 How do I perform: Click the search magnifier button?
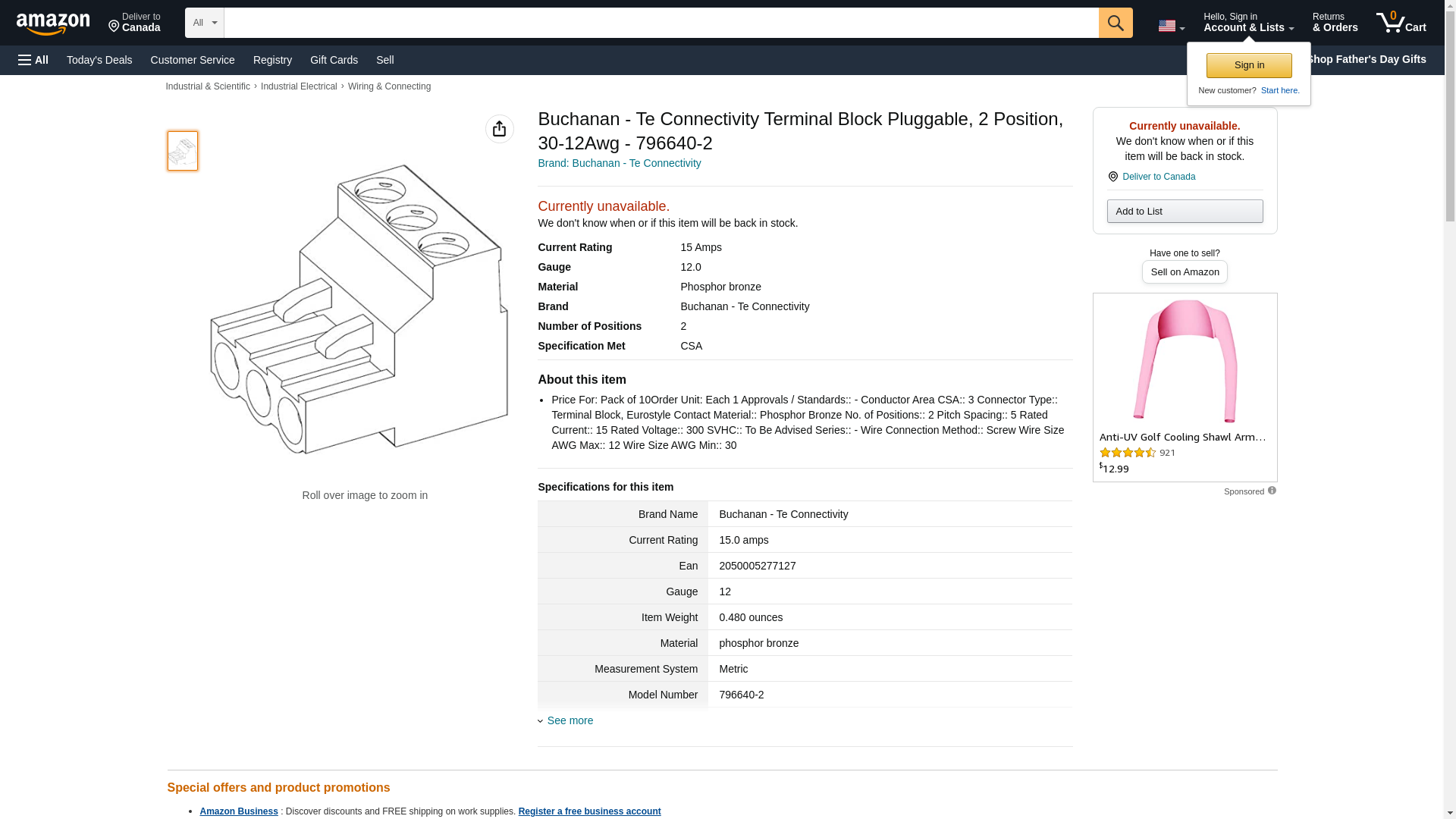[x=1115, y=23]
